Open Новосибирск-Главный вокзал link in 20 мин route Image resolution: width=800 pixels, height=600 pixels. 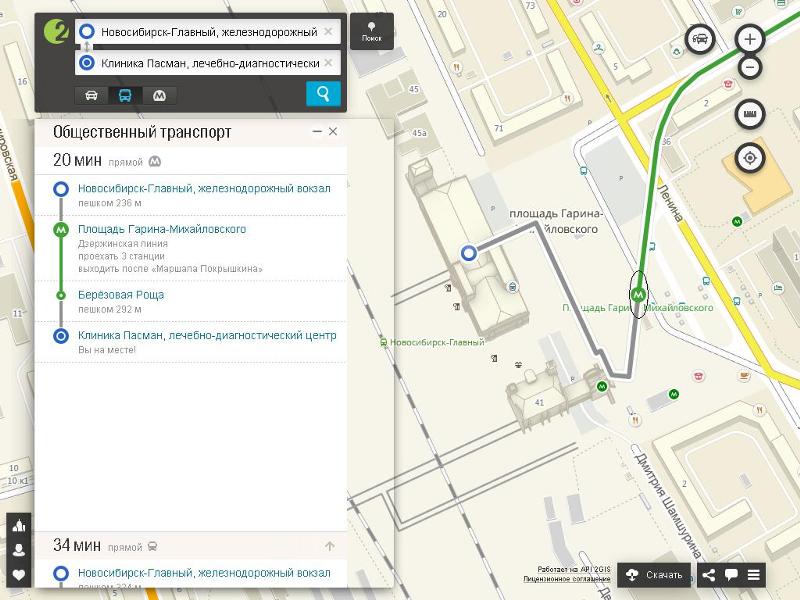tap(204, 188)
